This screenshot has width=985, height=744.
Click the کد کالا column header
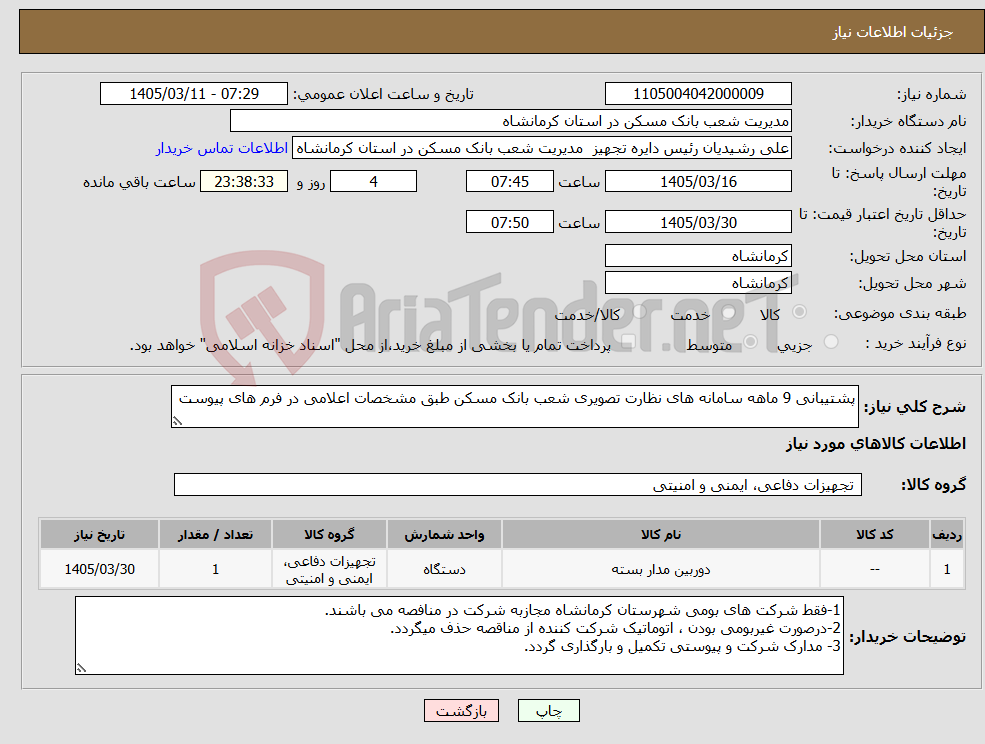point(875,535)
